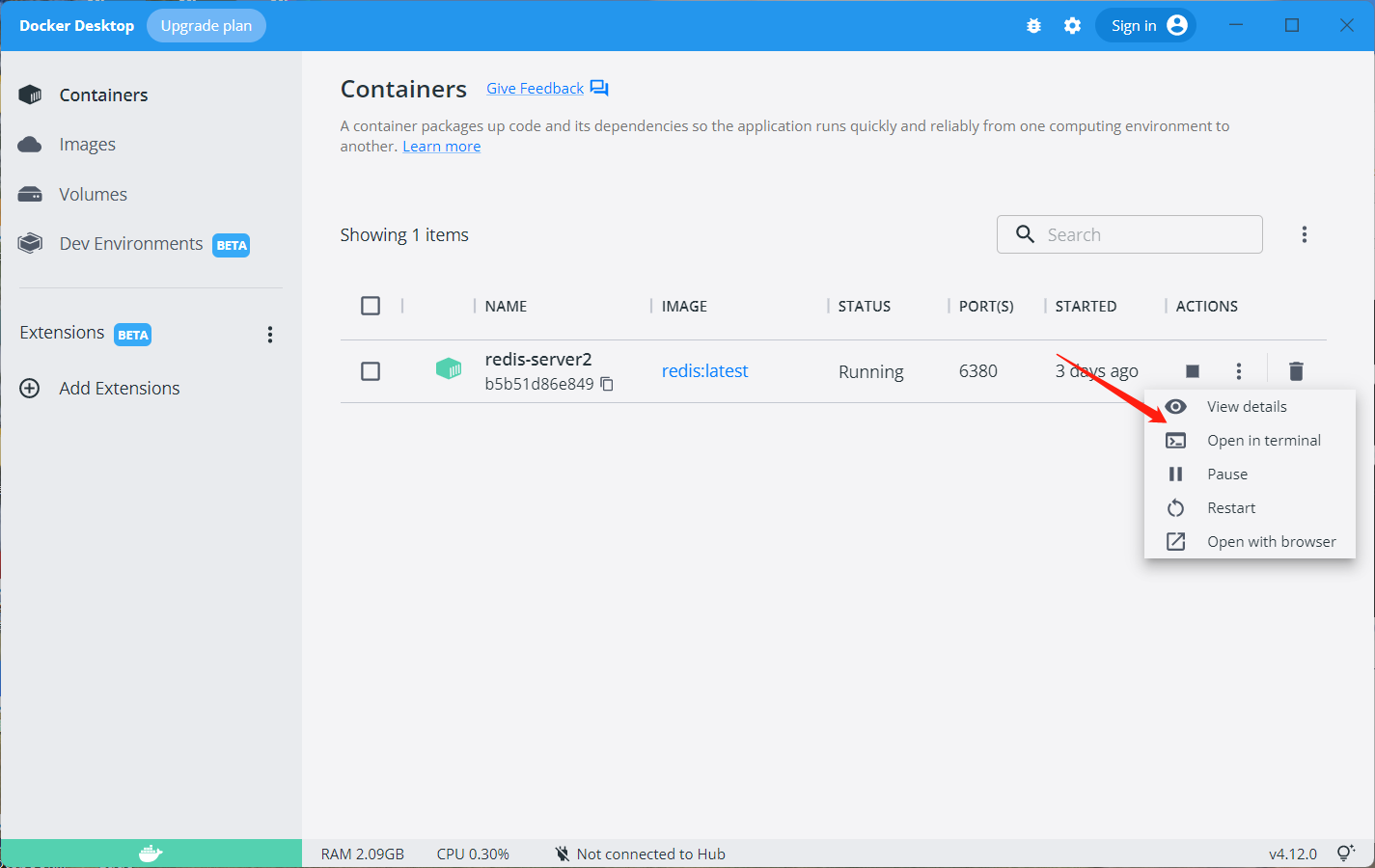Delete the redis-server2 container
The height and width of the screenshot is (868, 1375).
(x=1296, y=370)
